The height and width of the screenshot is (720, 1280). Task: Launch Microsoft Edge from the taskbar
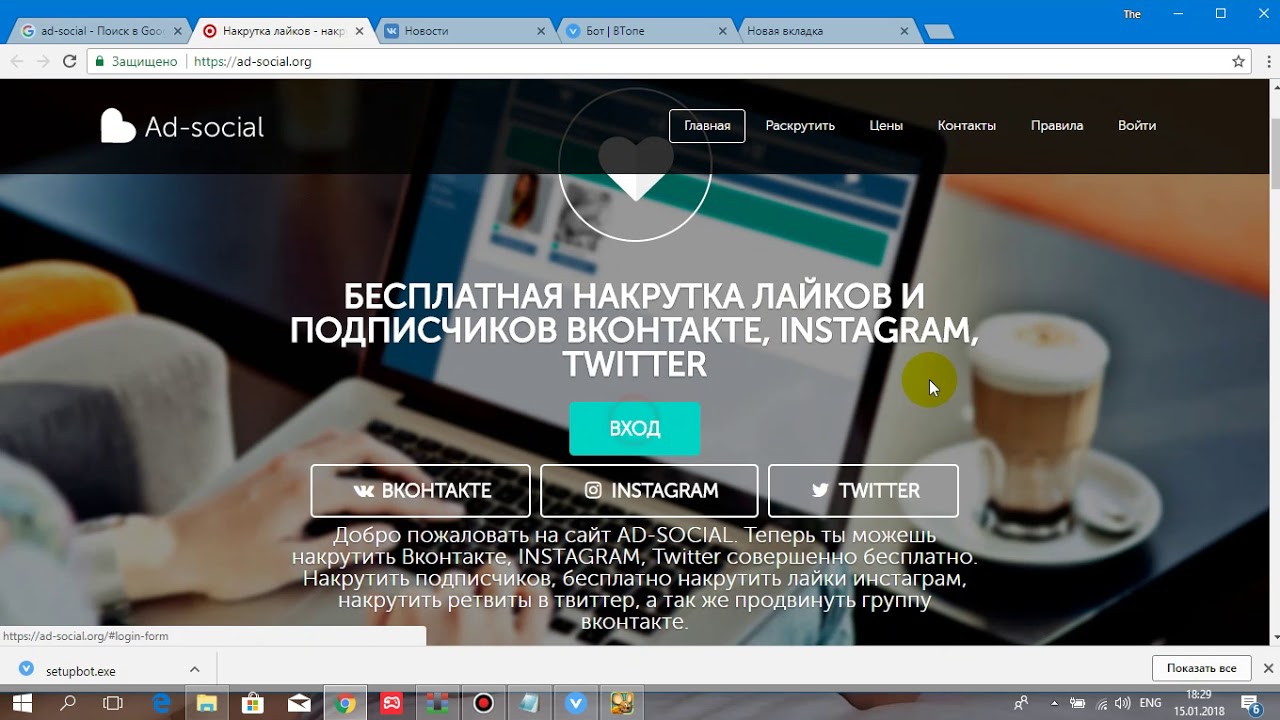161,703
